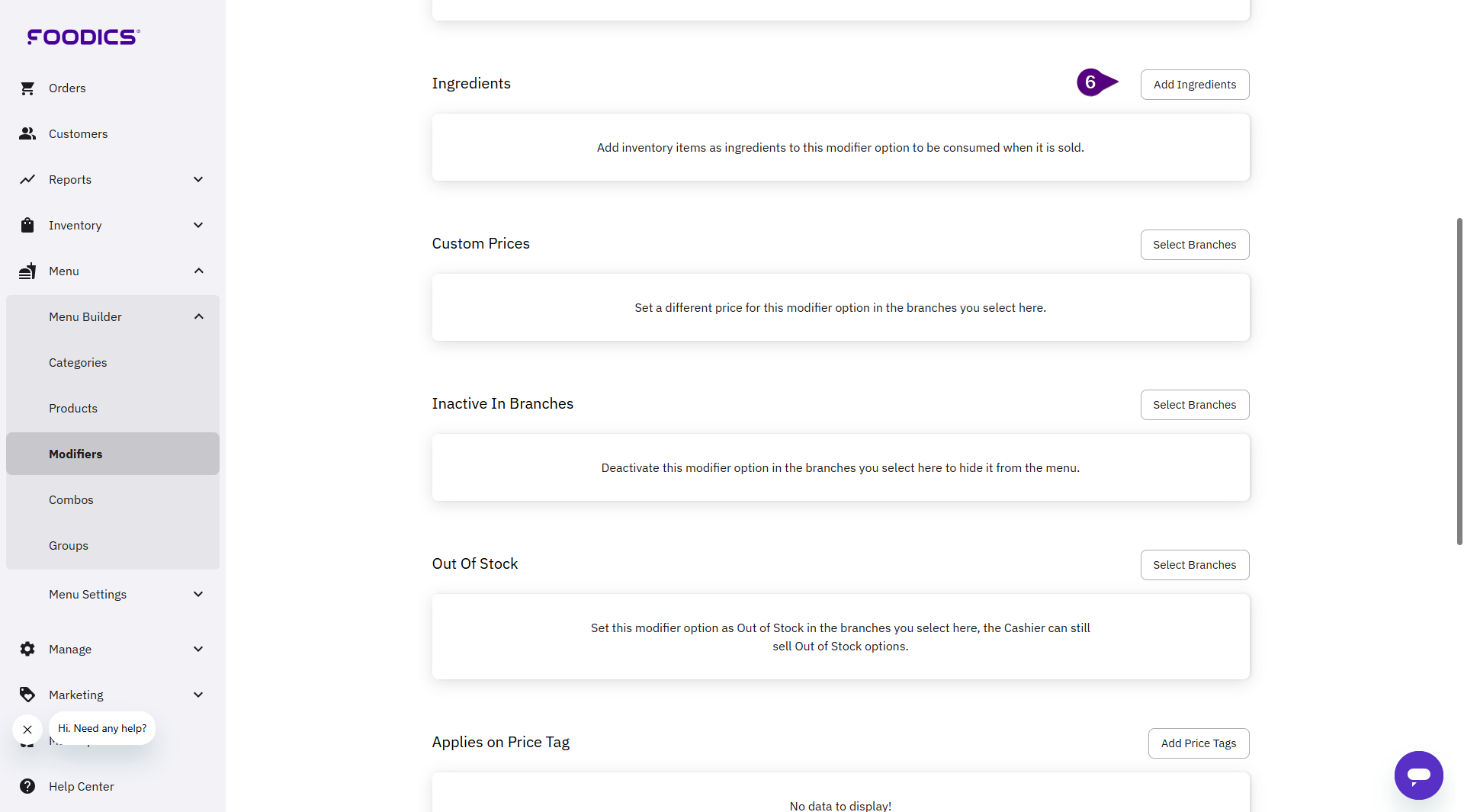Click the Add Ingredients button
Screen dimensions: 1464x812
click(x=1194, y=85)
